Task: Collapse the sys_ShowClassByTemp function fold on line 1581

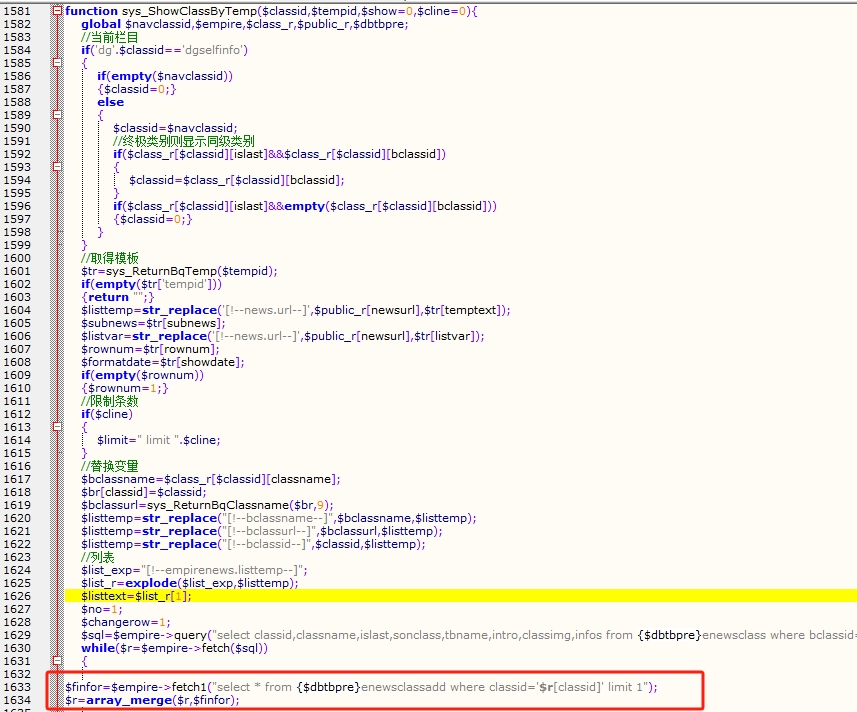Action: pyautogui.click(x=57, y=11)
